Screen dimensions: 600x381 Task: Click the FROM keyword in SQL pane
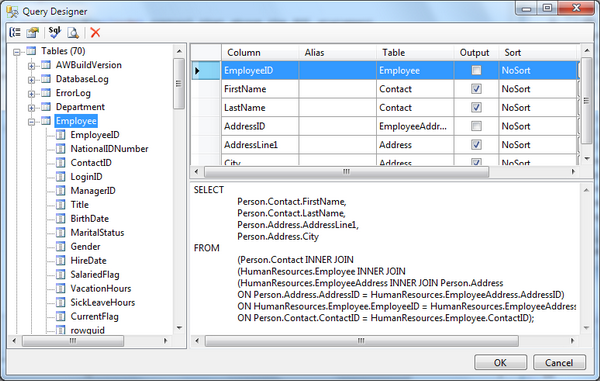(x=207, y=248)
